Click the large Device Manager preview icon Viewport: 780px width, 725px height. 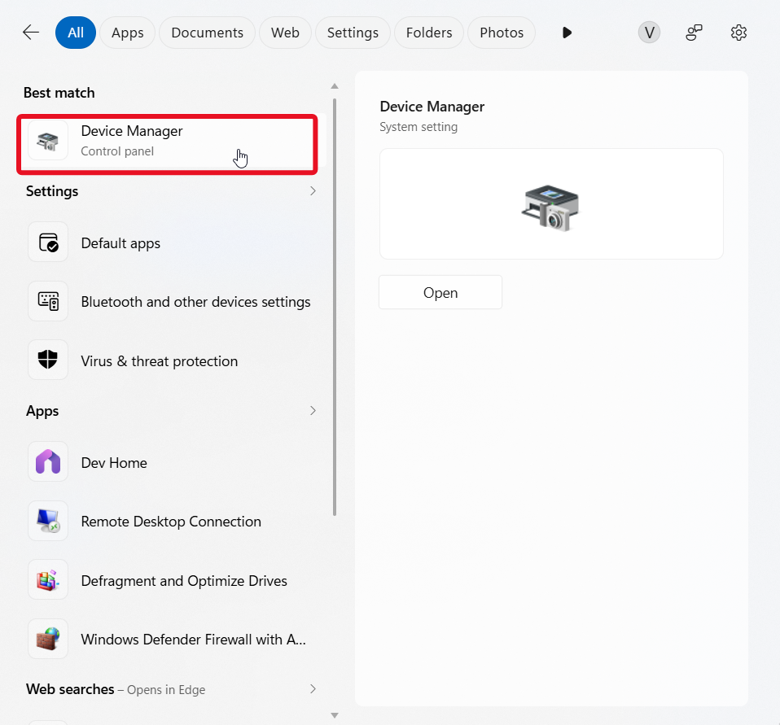coord(550,207)
